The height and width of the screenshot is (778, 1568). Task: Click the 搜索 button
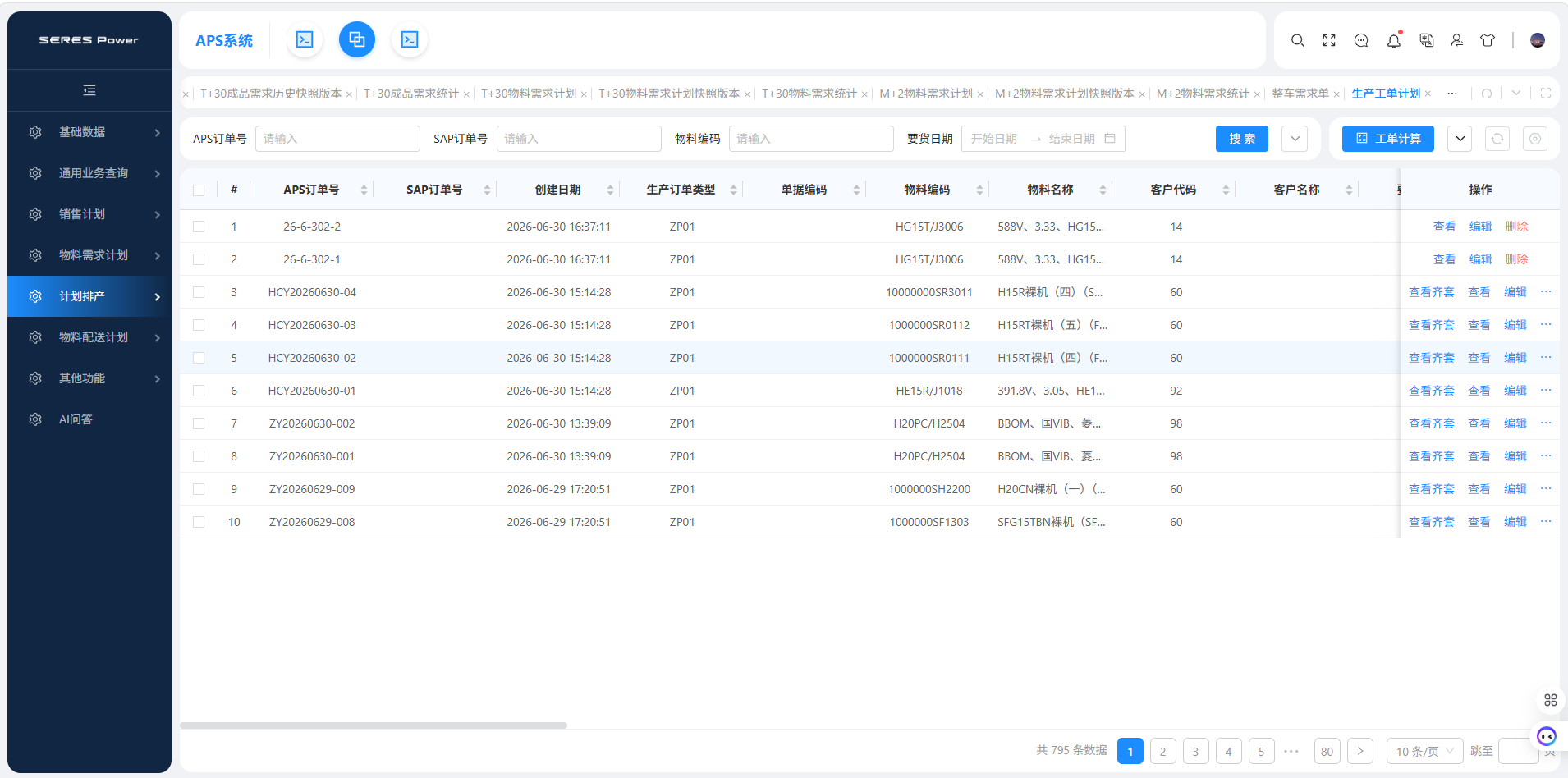click(1242, 139)
